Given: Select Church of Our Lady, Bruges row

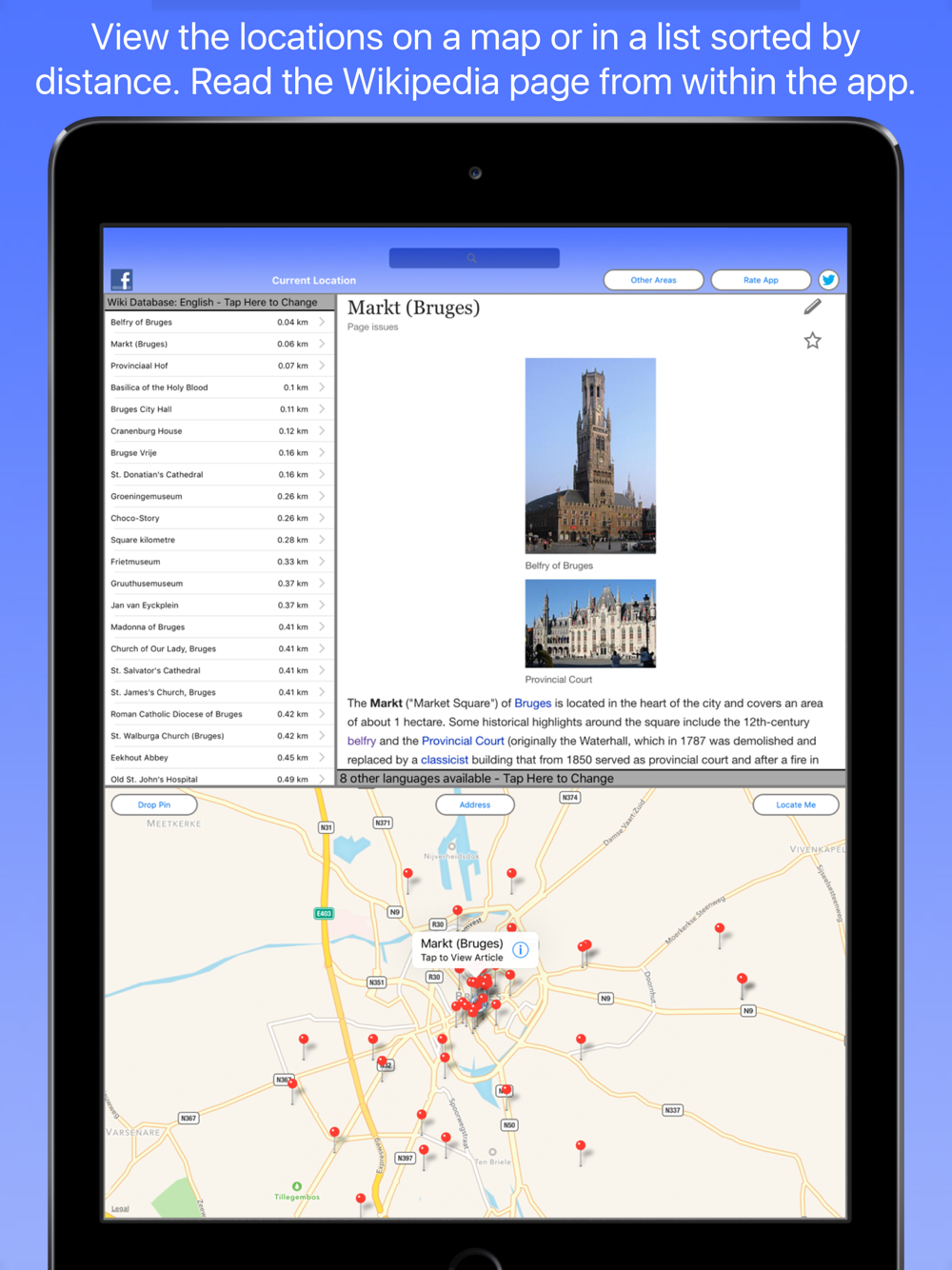Looking at the screenshot, I should click(219, 649).
